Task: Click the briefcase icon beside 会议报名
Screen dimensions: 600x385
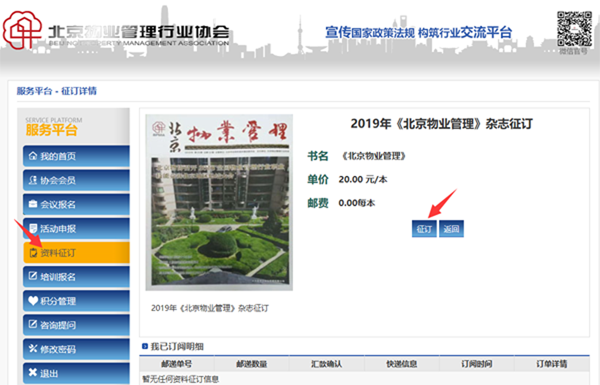Action: click(33, 204)
